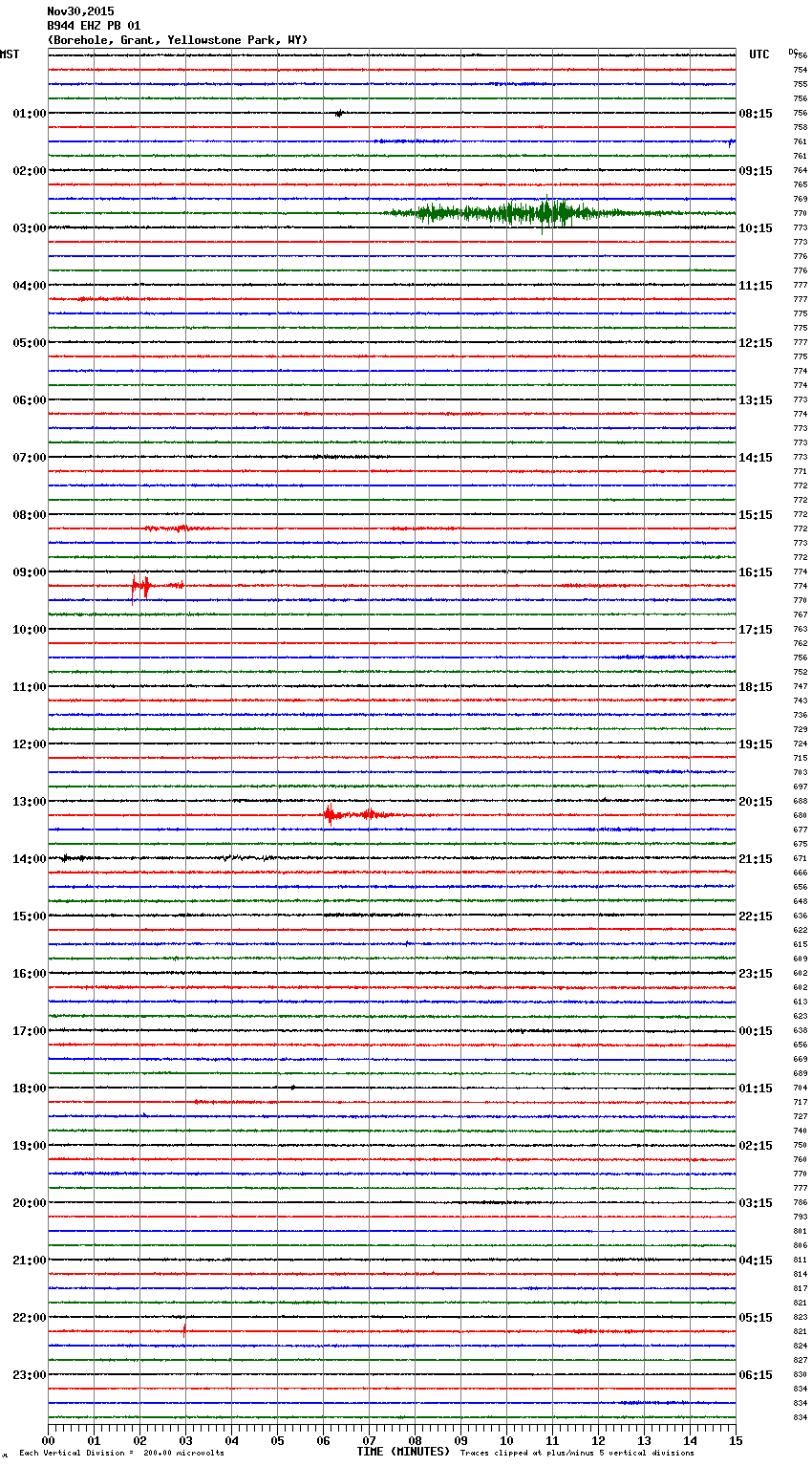Select the 09:00 MST time label
812x1466 pixels.
click(x=30, y=572)
